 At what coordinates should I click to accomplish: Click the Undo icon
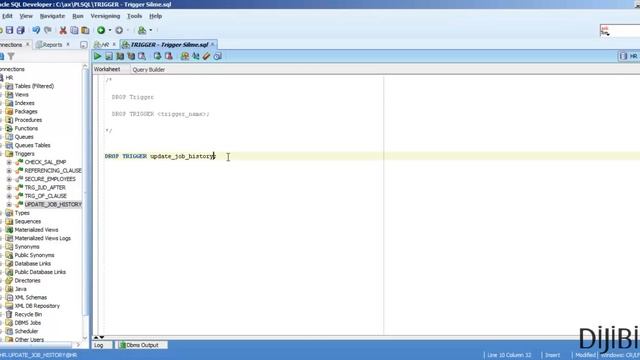coord(36,30)
